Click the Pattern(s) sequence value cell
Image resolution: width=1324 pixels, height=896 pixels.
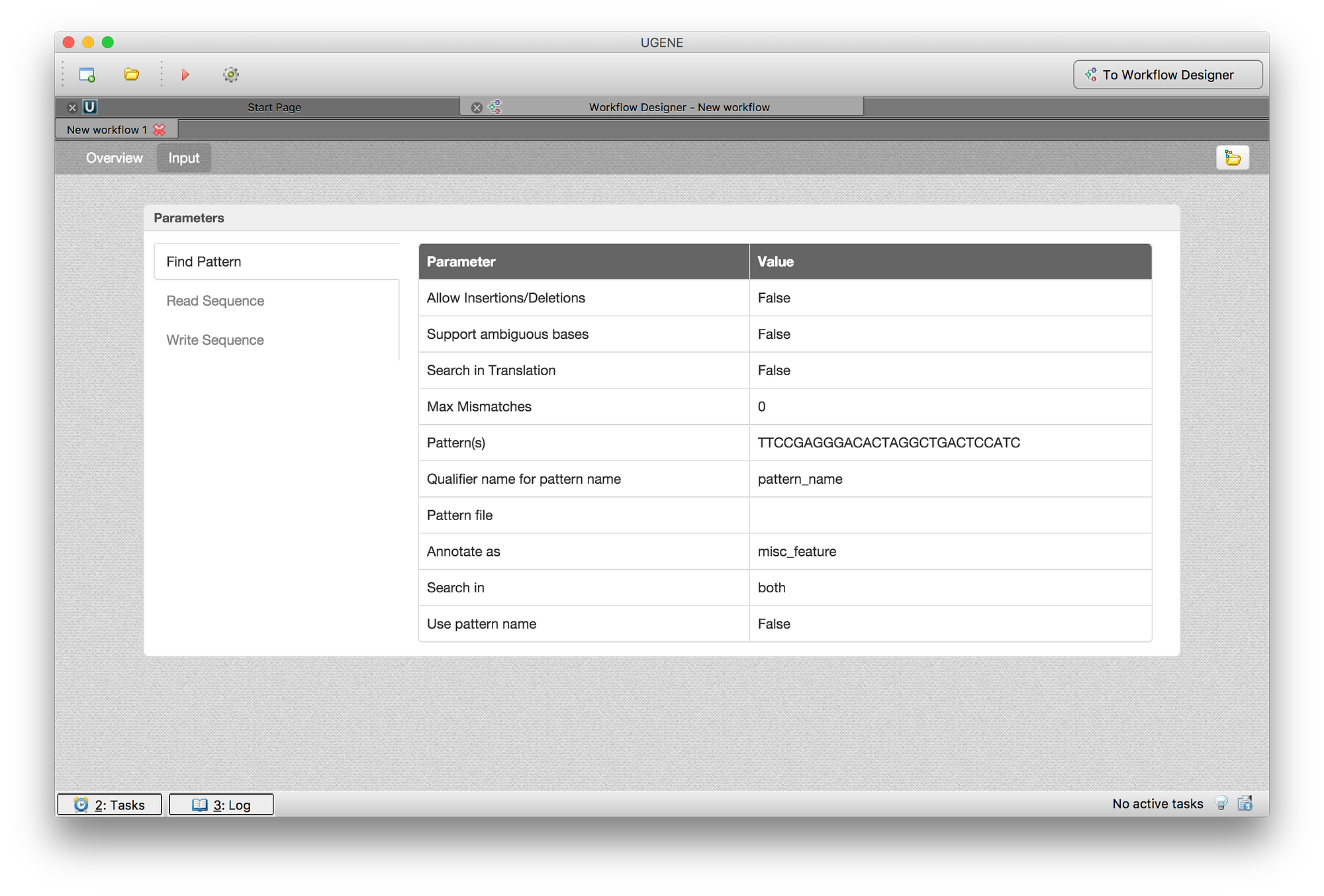pos(888,443)
